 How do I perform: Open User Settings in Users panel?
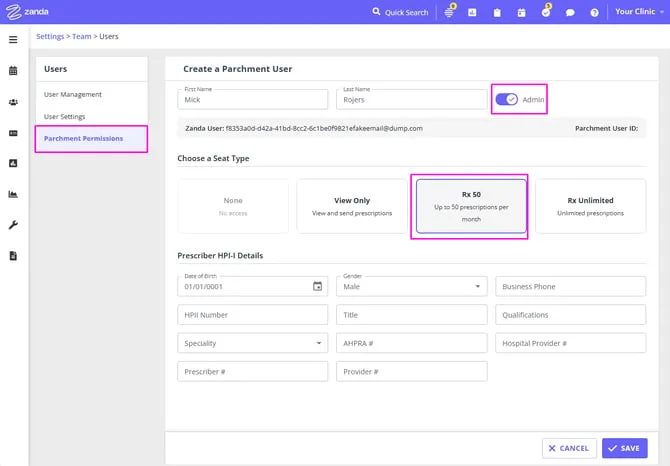[x=65, y=117]
